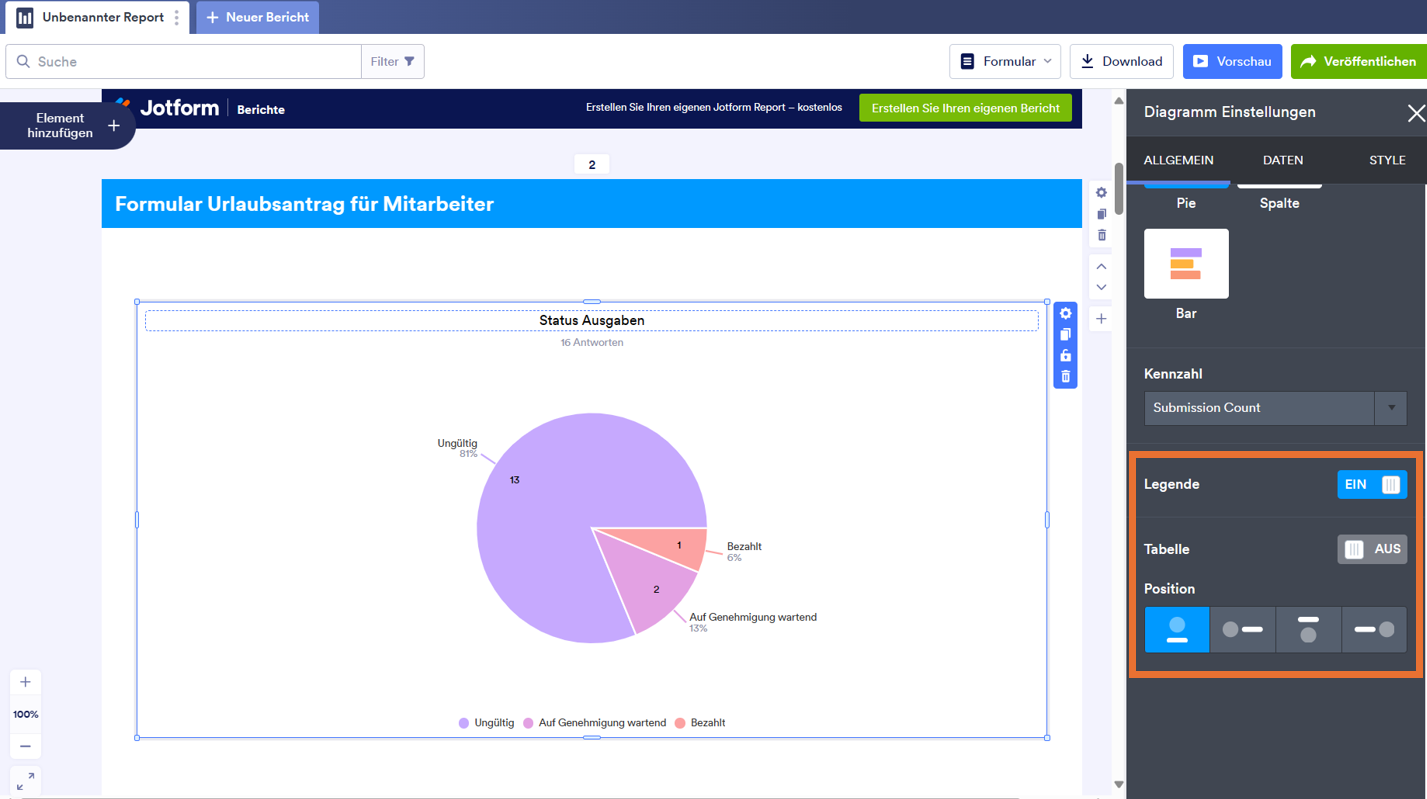
Task: Switch the canvas to fullscreen view
Action: click(25, 781)
